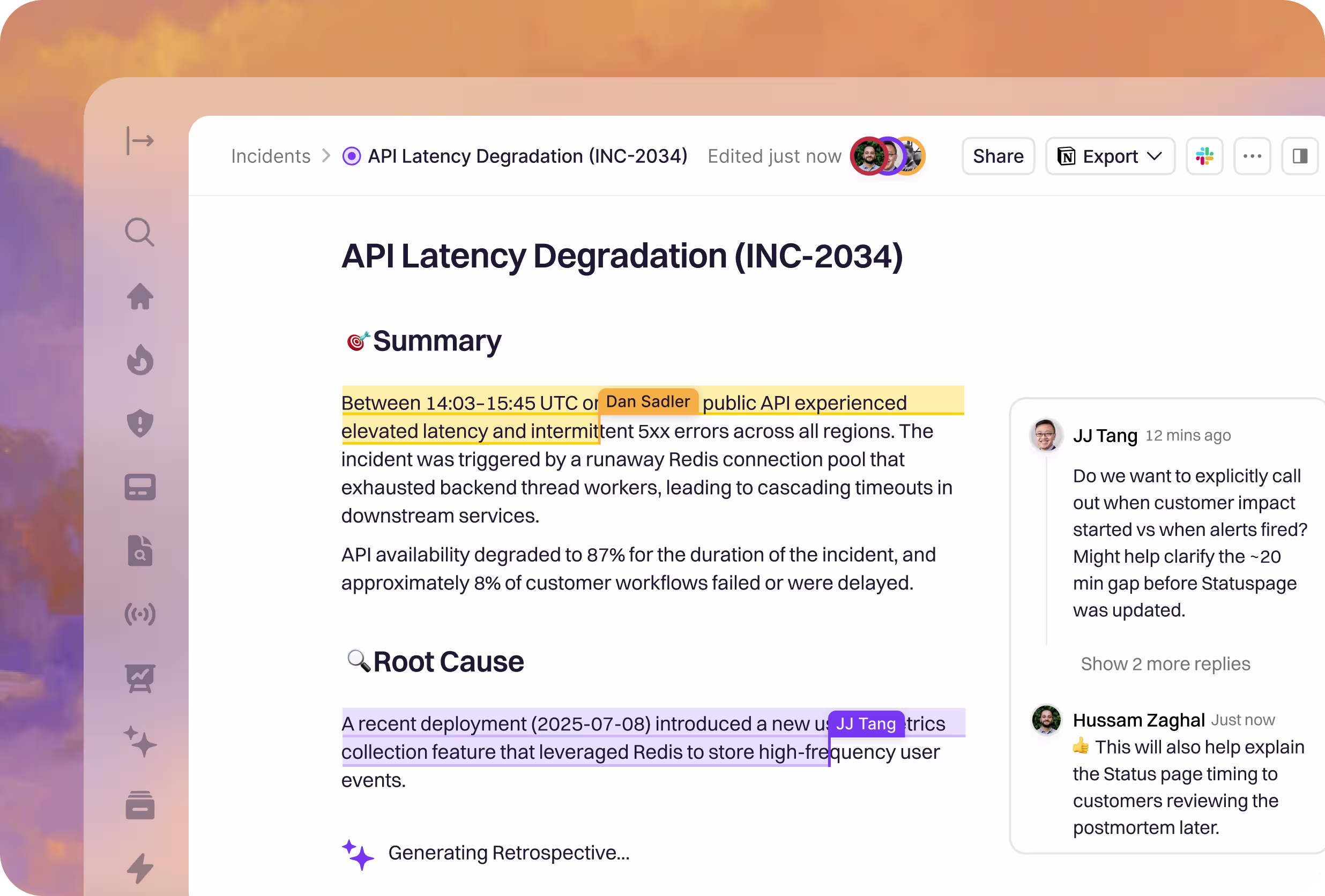Open the broadcast signal icon in sidebar

[140, 615]
